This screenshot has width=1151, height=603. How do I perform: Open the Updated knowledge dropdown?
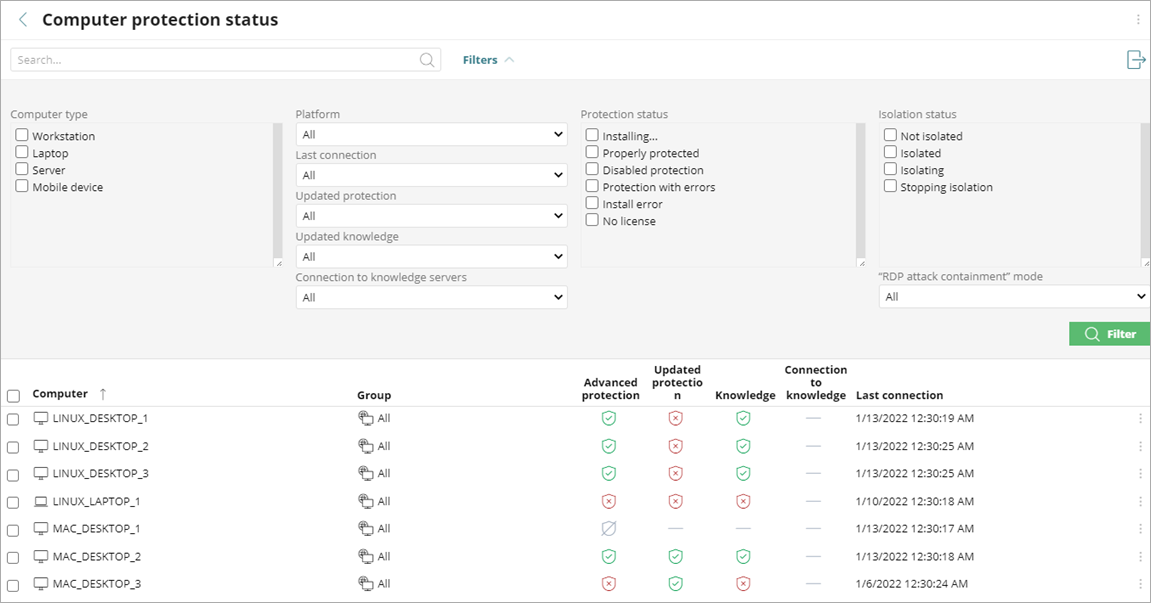pos(430,256)
